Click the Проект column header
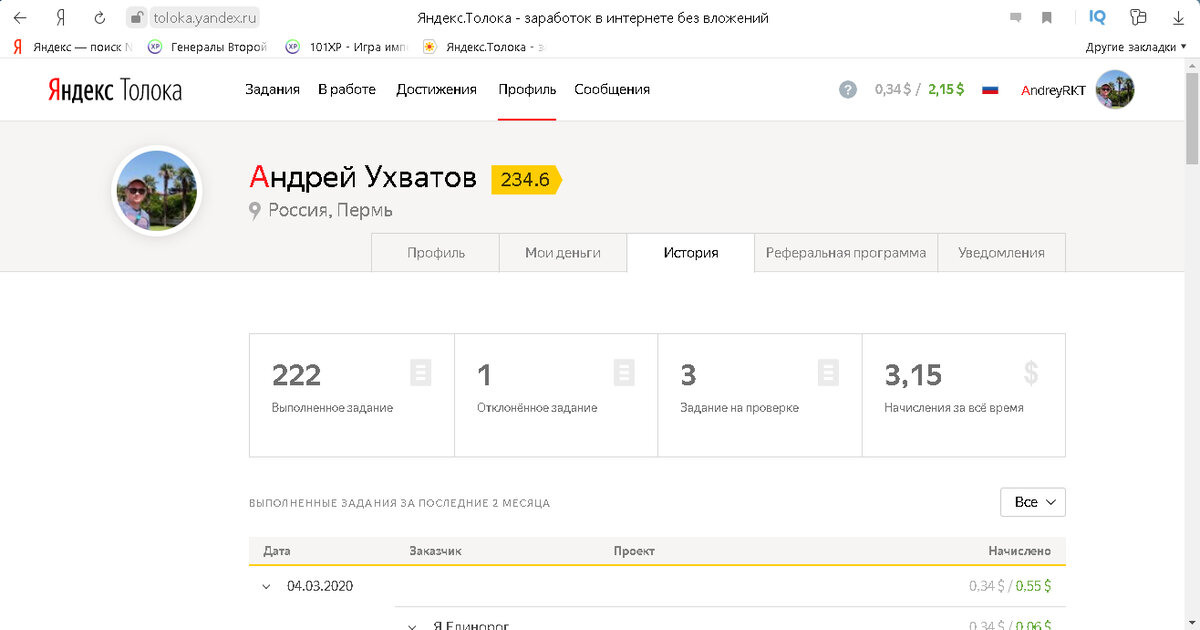Screen dimensions: 1200x630 (634, 551)
